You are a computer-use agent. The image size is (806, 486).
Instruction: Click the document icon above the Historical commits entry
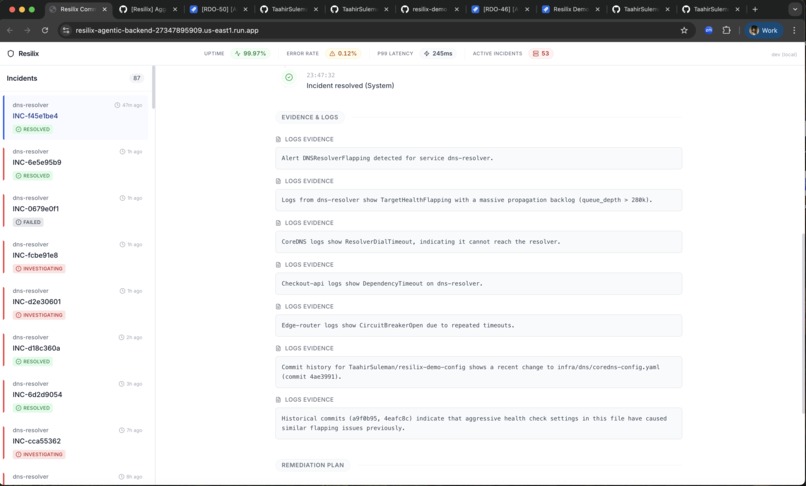[x=278, y=400]
